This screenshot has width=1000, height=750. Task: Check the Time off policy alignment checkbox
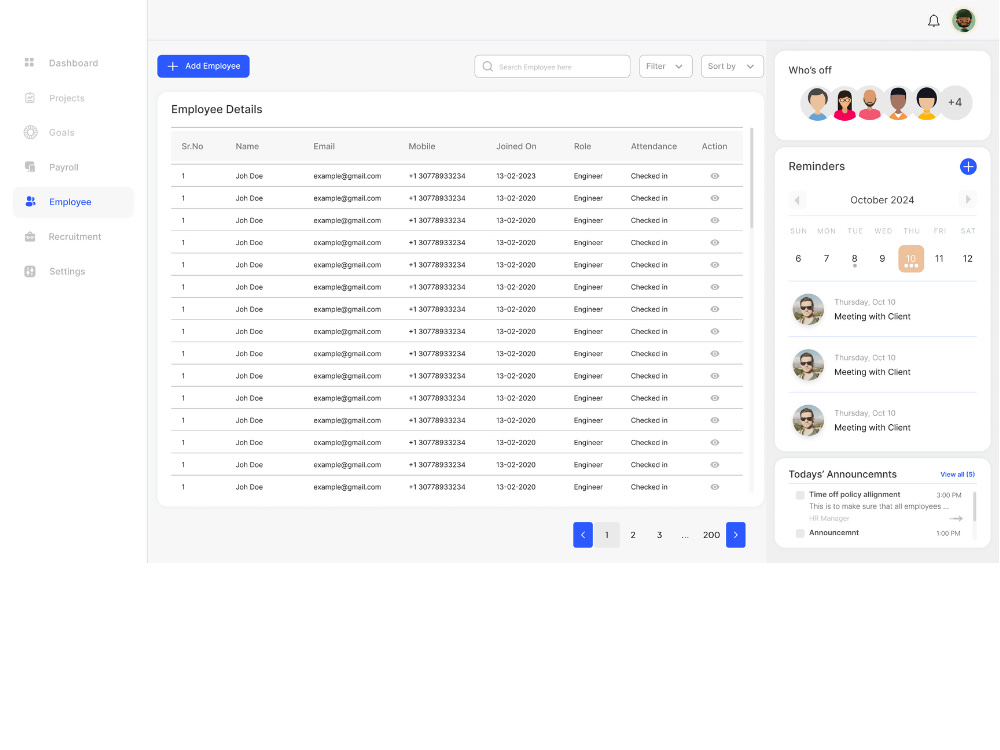pyautogui.click(x=800, y=495)
